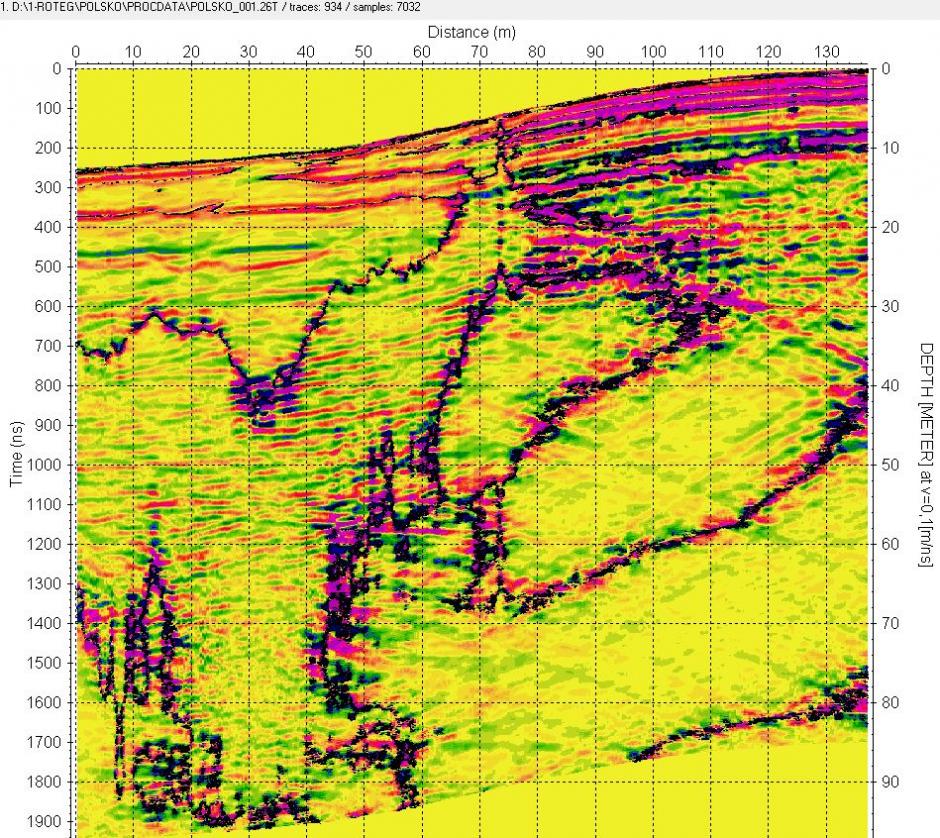Click the 10 label on Depth axis

(890, 148)
